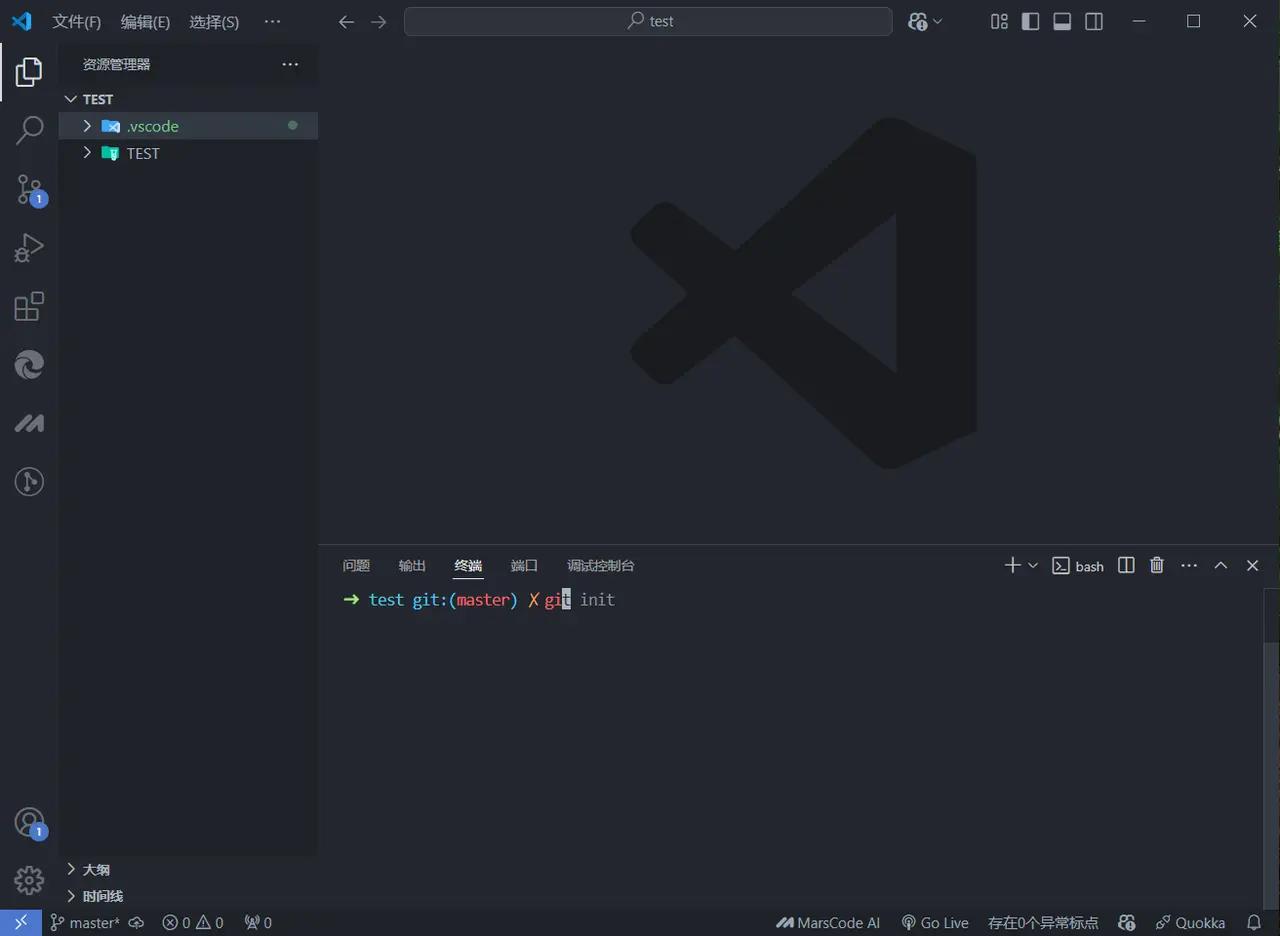Switch to the 调试控制台 tab
The width and height of the screenshot is (1280, 936).
(601, 565)
